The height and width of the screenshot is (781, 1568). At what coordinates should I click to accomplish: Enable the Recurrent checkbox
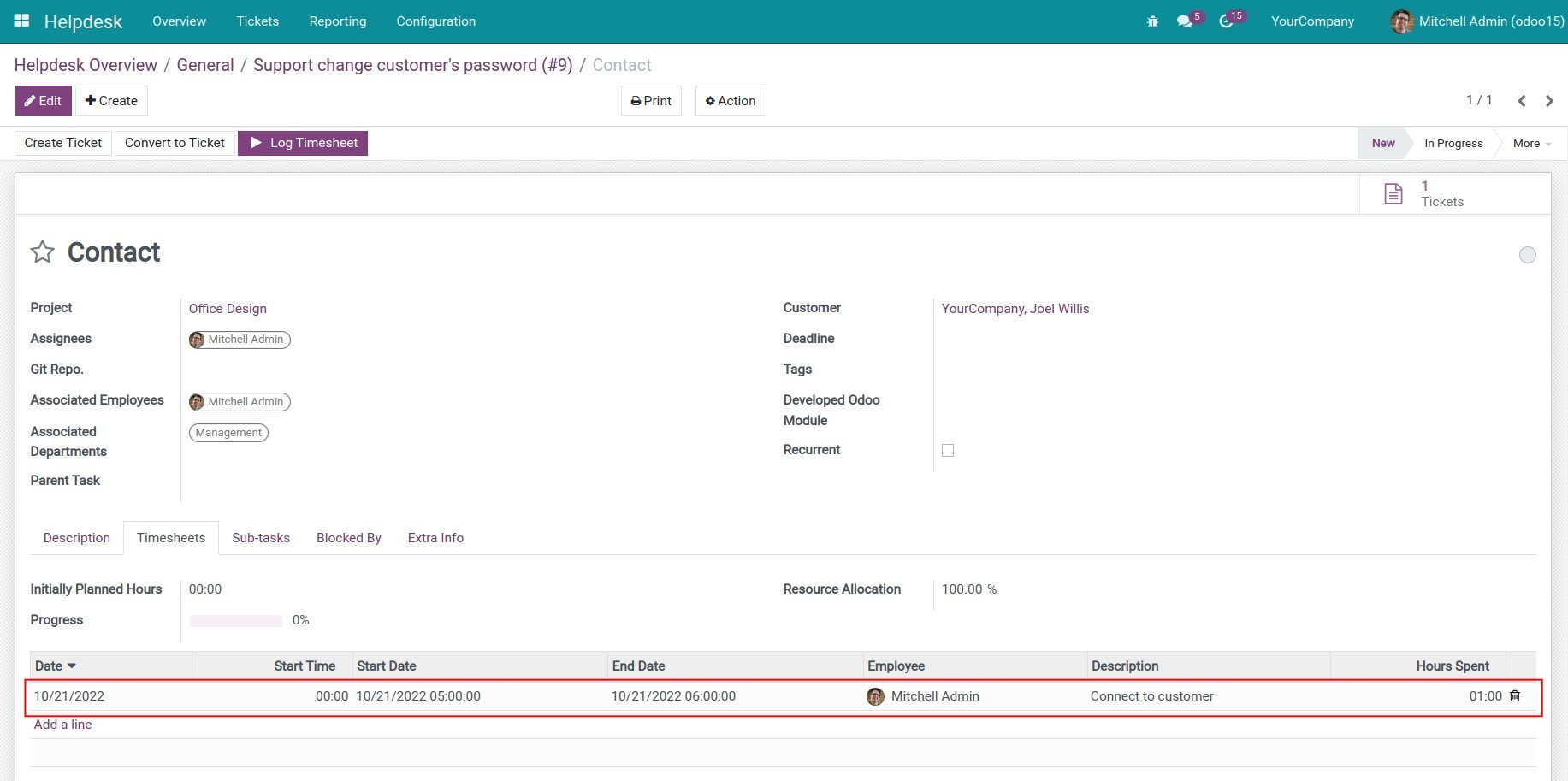[948, 450]
